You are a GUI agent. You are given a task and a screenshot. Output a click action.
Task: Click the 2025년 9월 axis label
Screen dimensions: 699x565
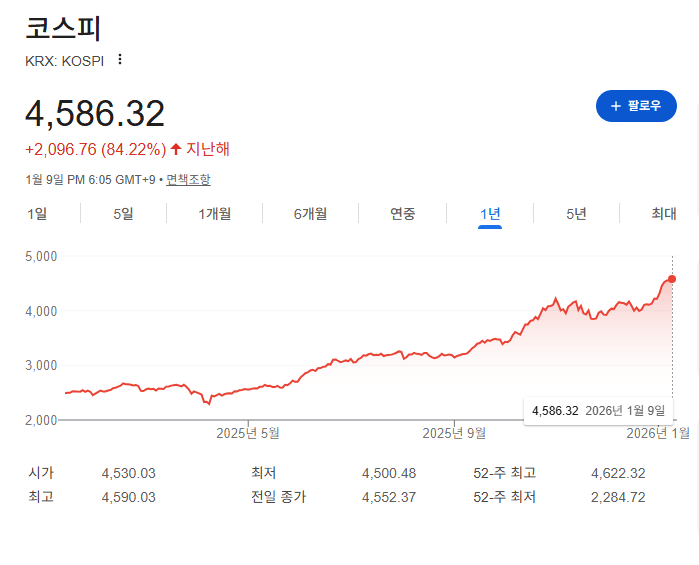coord(454,433)
